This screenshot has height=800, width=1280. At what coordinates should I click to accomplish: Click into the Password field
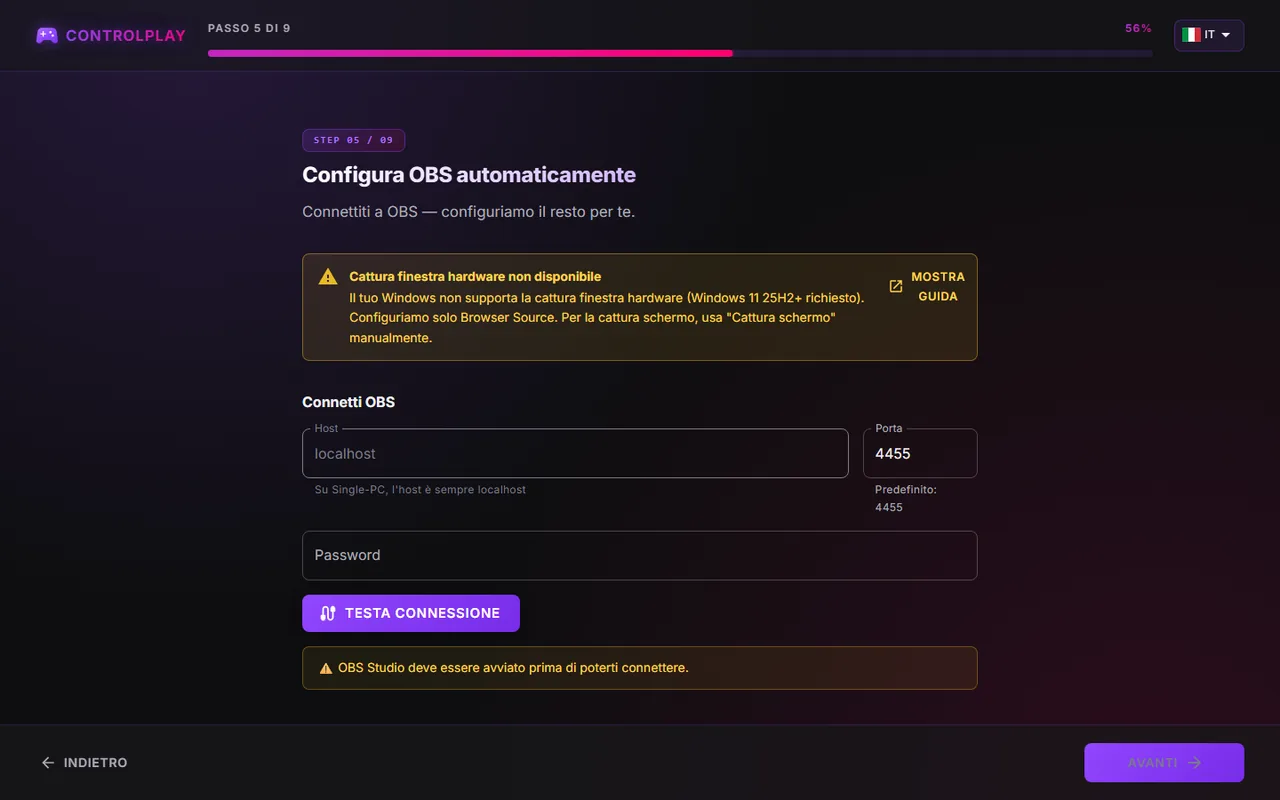tap(640, 556)
